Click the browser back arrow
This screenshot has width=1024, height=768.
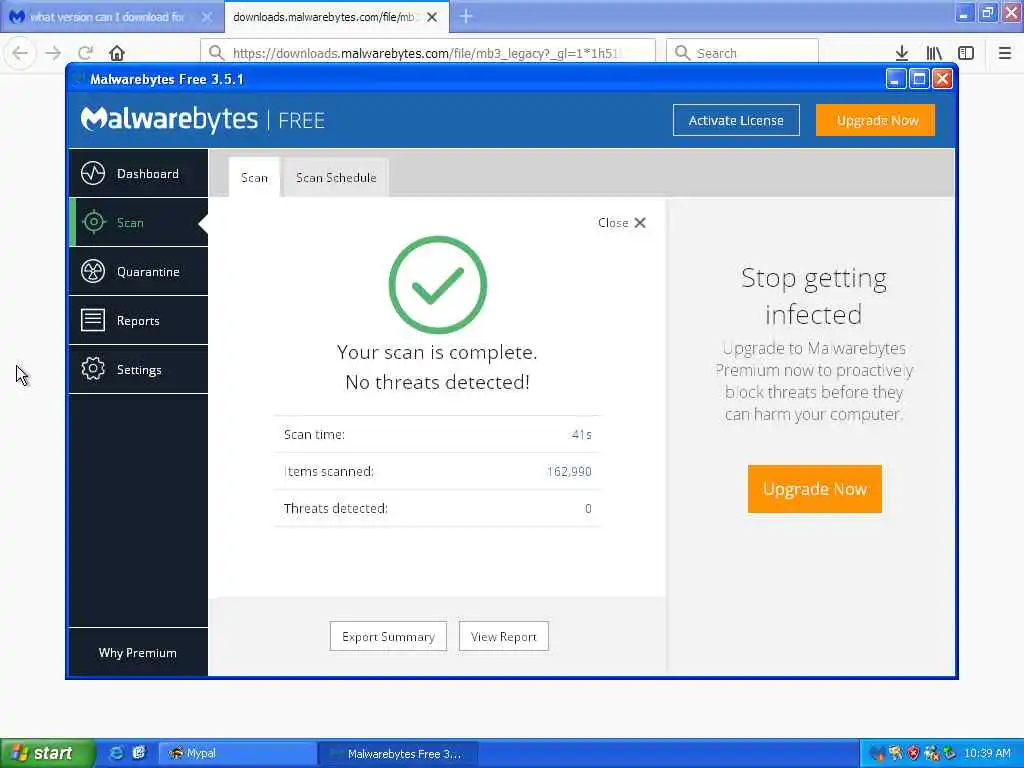coord(20,53)
